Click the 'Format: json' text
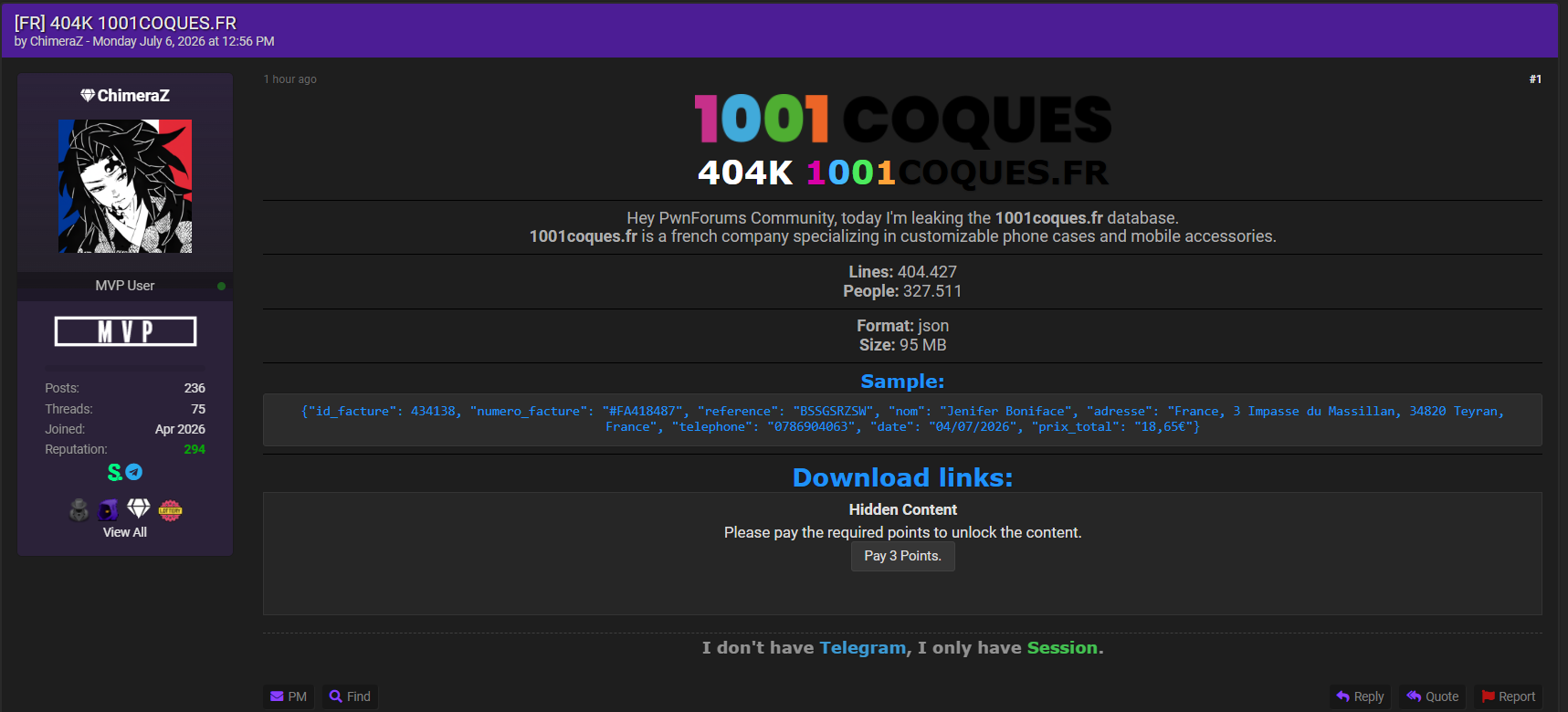This screenshot has width=1568, height=712. pos(902,326)
